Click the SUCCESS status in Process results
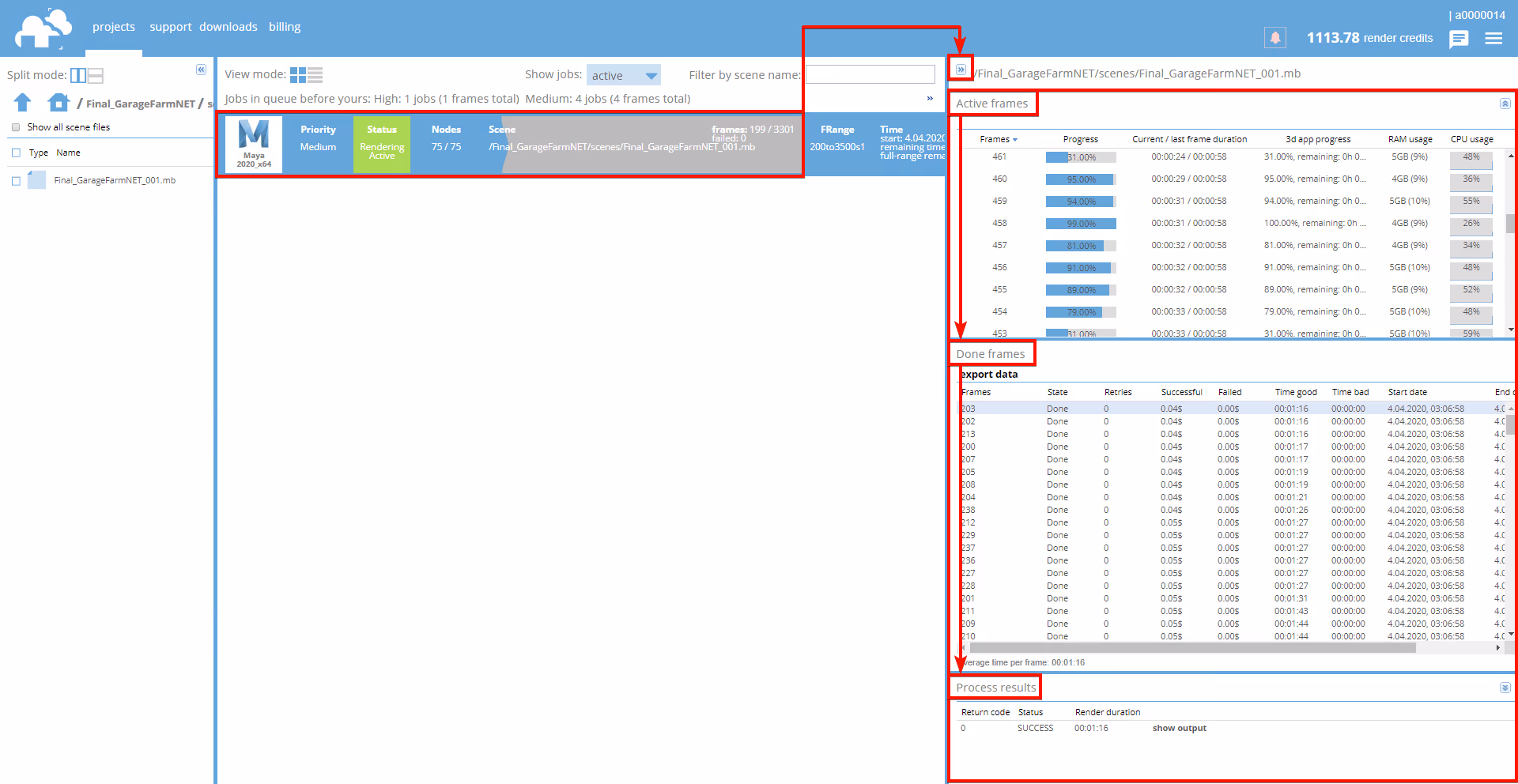The height and width of the screenshot is (784, 1518). [1035, 728]
